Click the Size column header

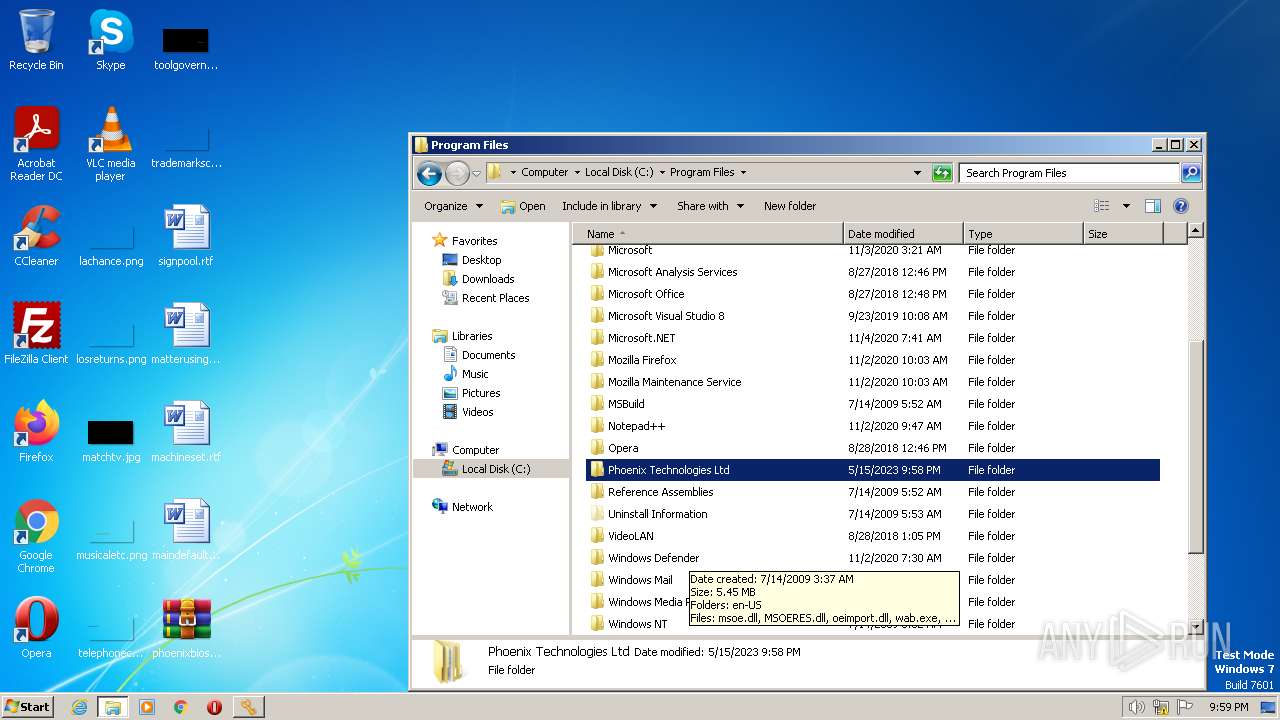click(1123, 234)
